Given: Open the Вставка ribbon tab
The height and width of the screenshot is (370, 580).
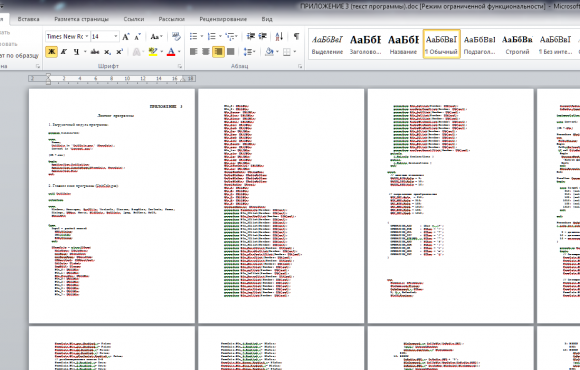Looking at the screenshot, I should (28, 19).
